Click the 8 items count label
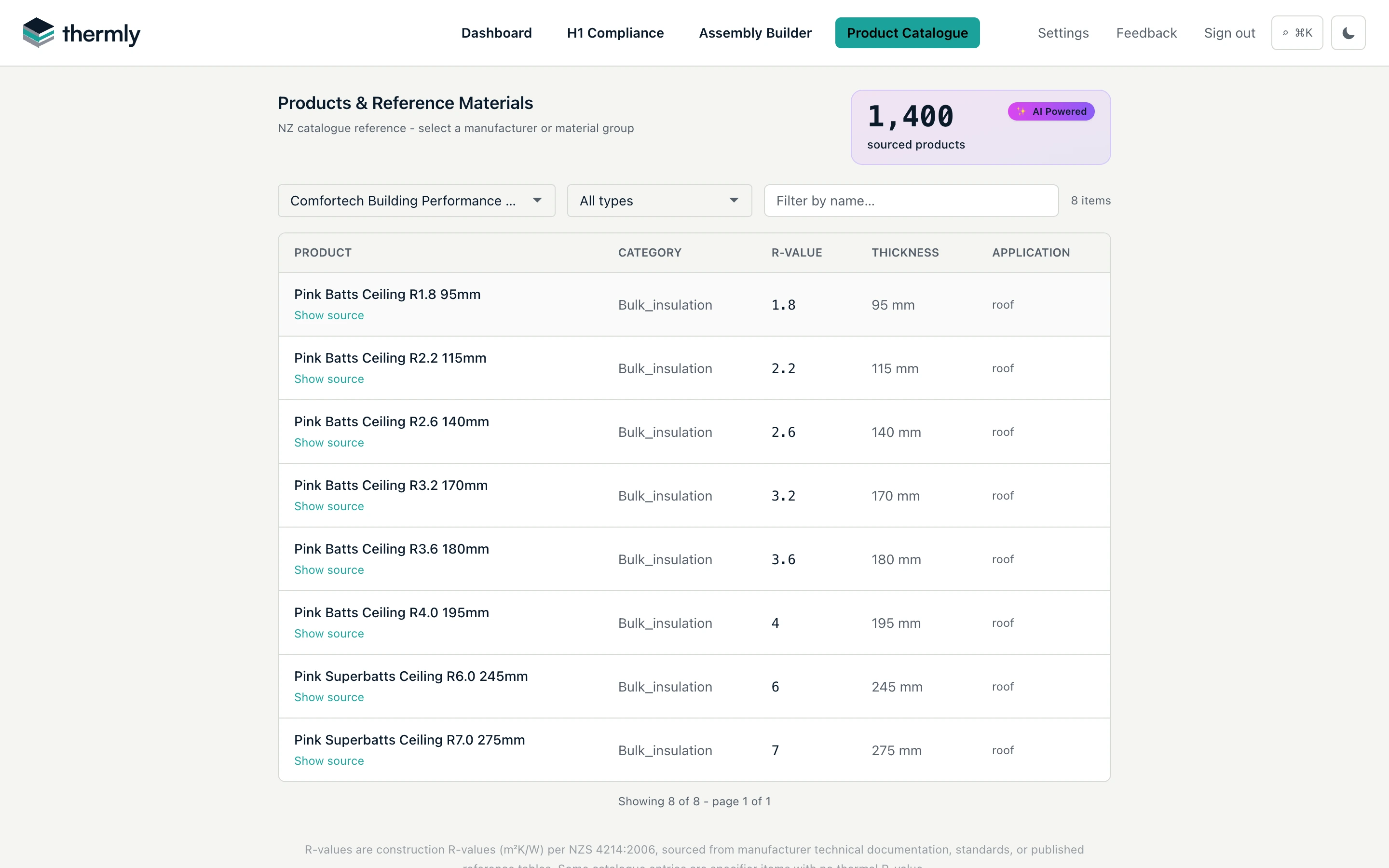1389x868 pixels. [x=1090, y=200]
